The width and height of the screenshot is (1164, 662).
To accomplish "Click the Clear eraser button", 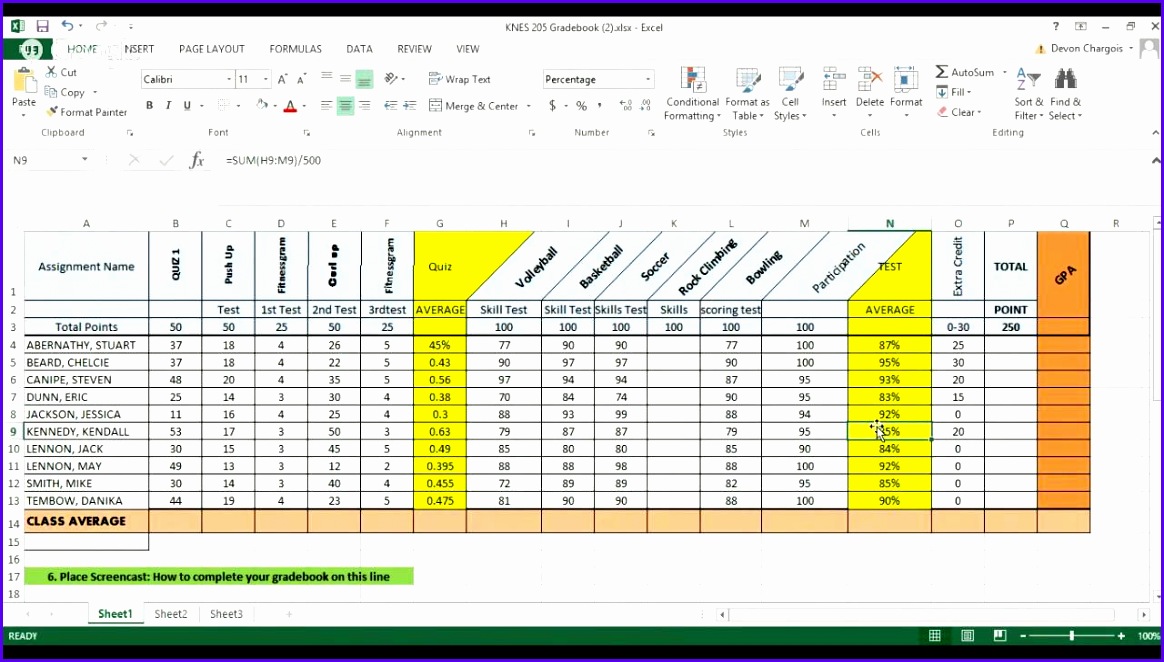I will click(x=960, y=112).
